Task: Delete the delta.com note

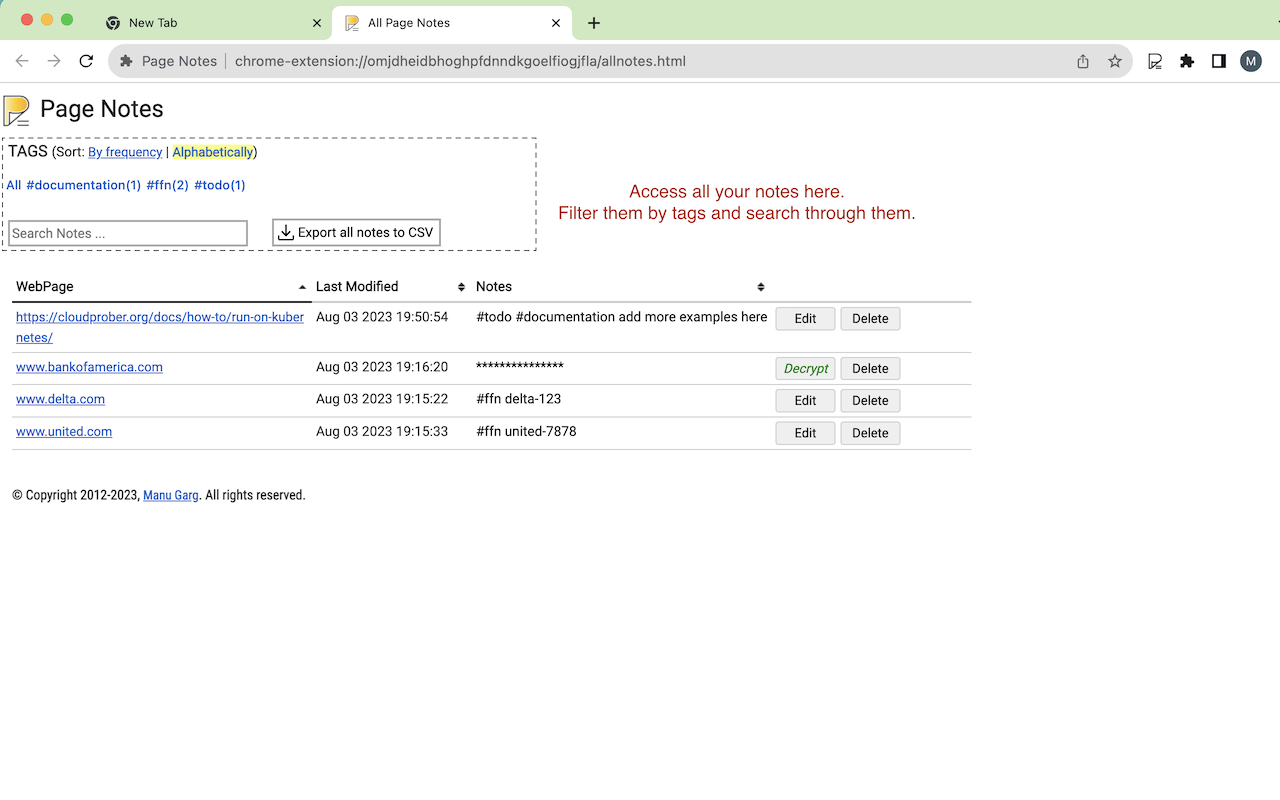Action: (870, 400)
